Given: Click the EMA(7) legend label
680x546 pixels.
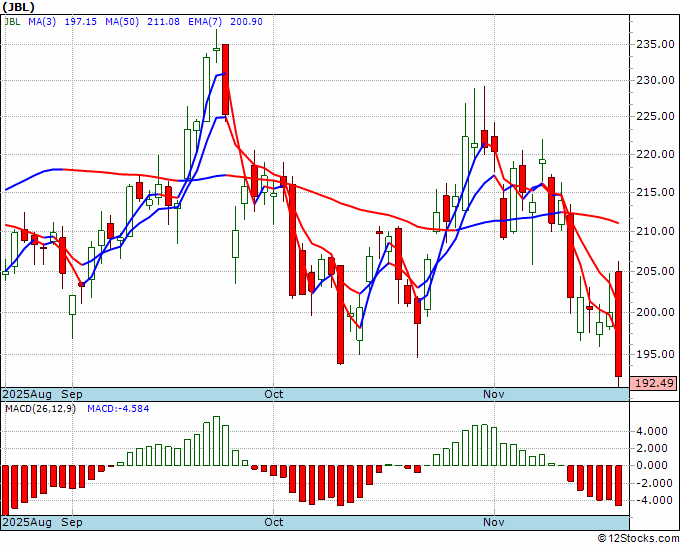Looking at the screenshot, I should click(x=205, y=21).
